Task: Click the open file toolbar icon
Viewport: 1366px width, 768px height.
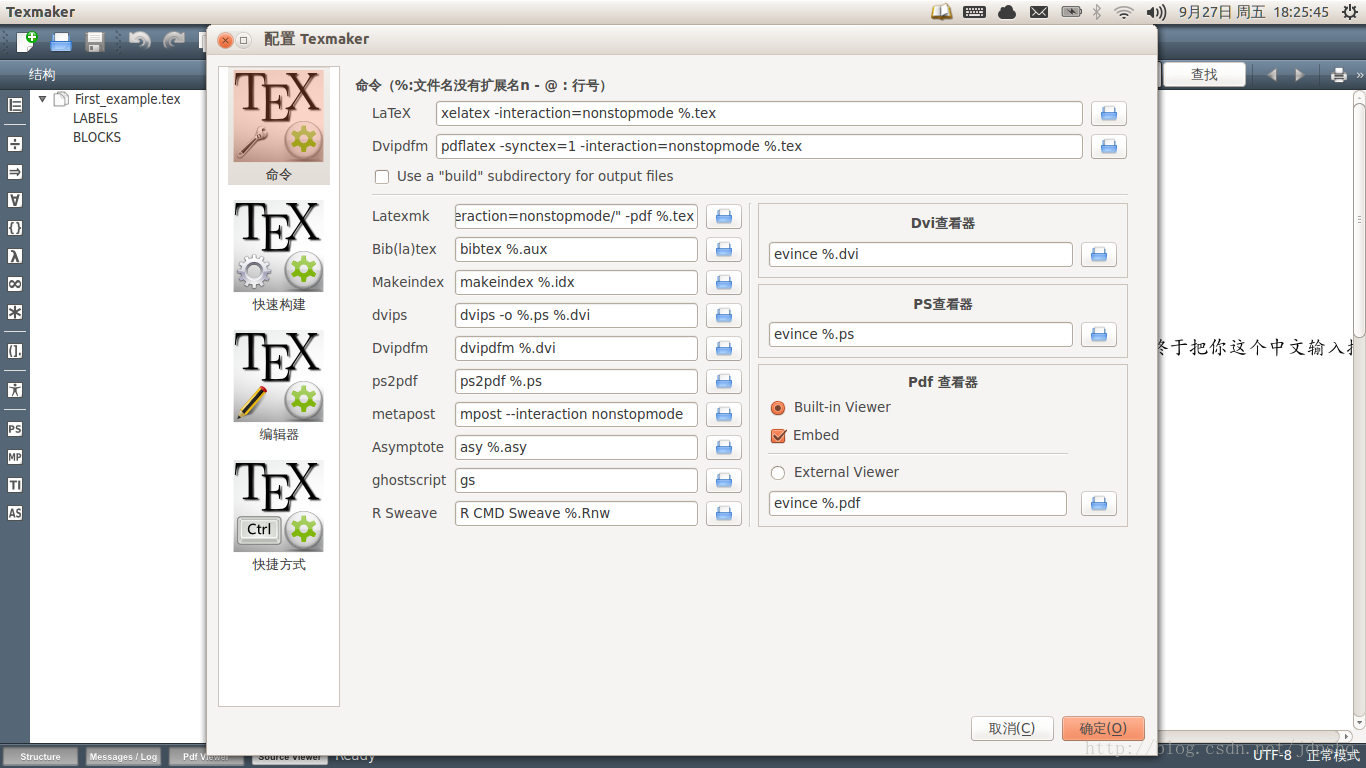Action: click(61, 42)
